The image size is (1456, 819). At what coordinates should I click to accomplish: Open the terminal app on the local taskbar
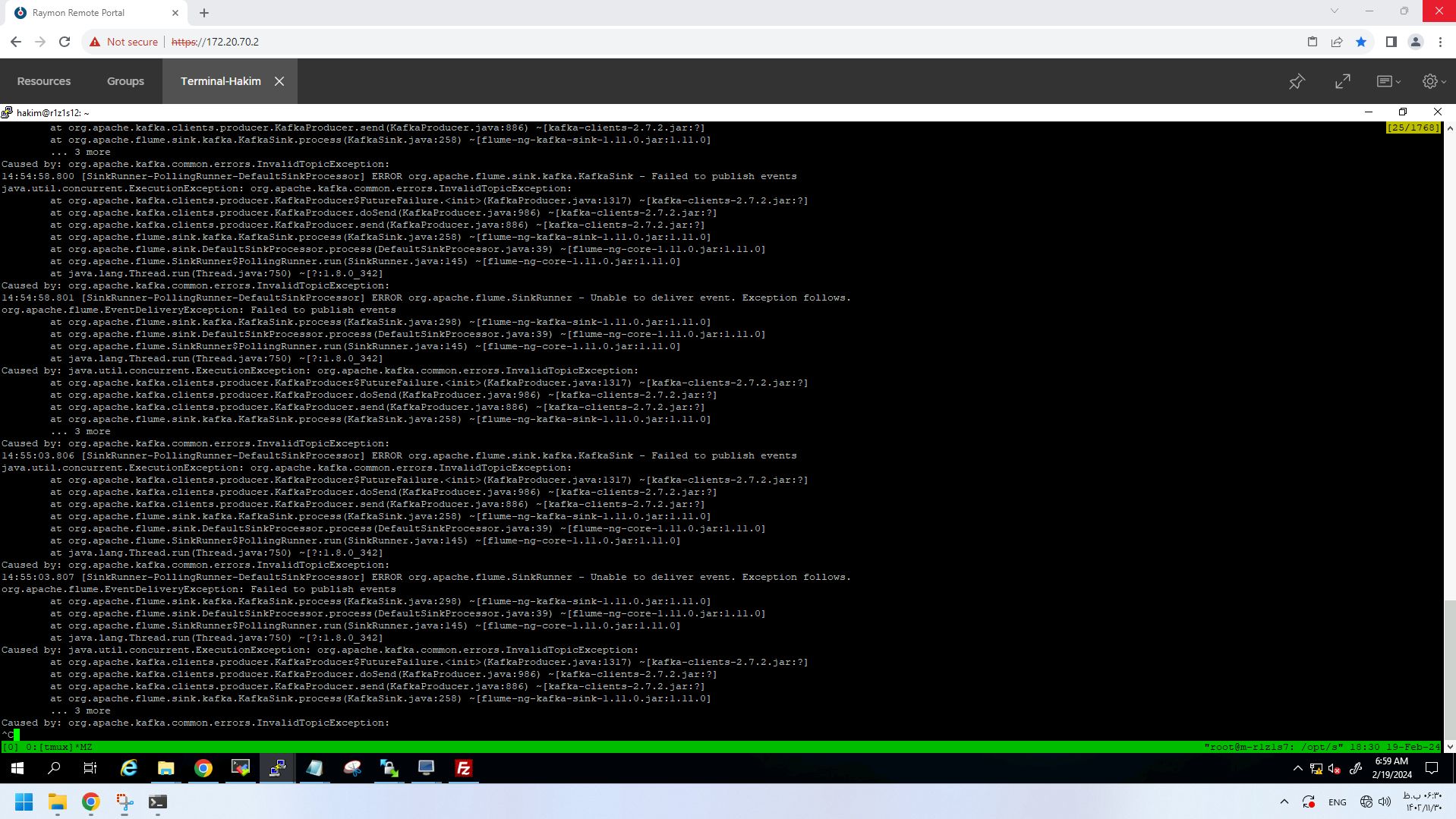click(158, 802)
